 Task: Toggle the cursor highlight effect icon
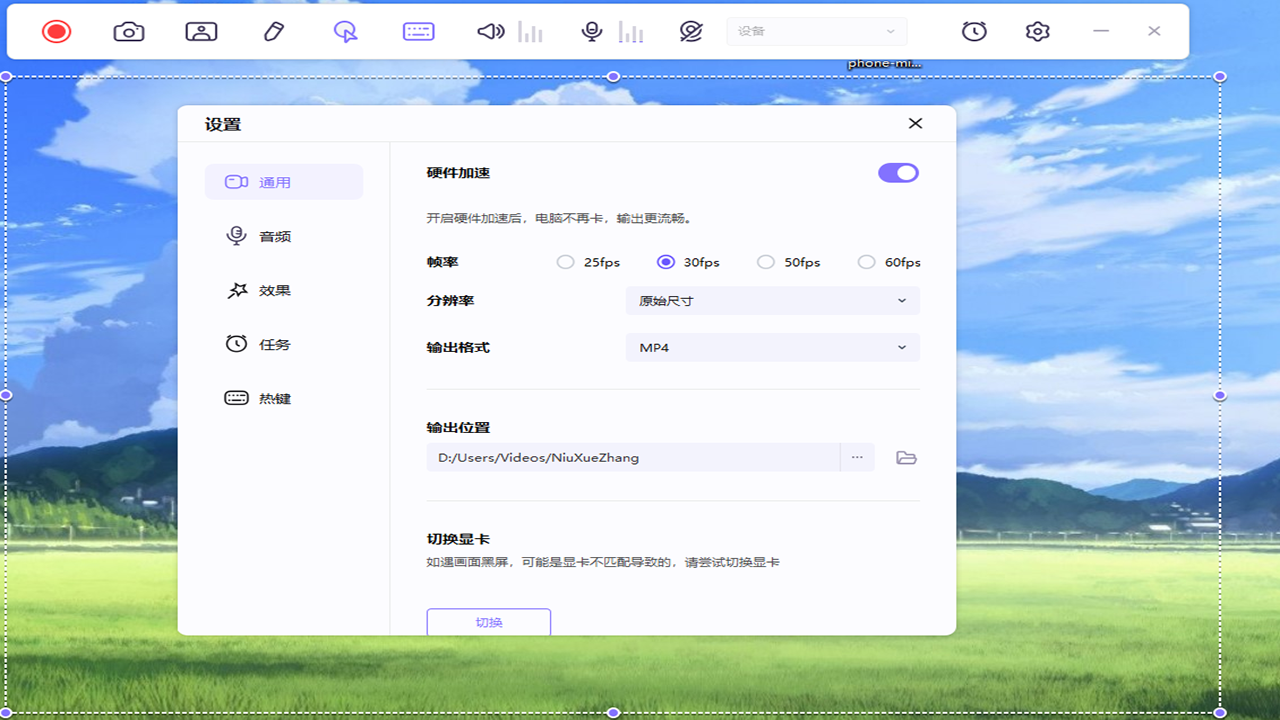(x=344, y=31)
